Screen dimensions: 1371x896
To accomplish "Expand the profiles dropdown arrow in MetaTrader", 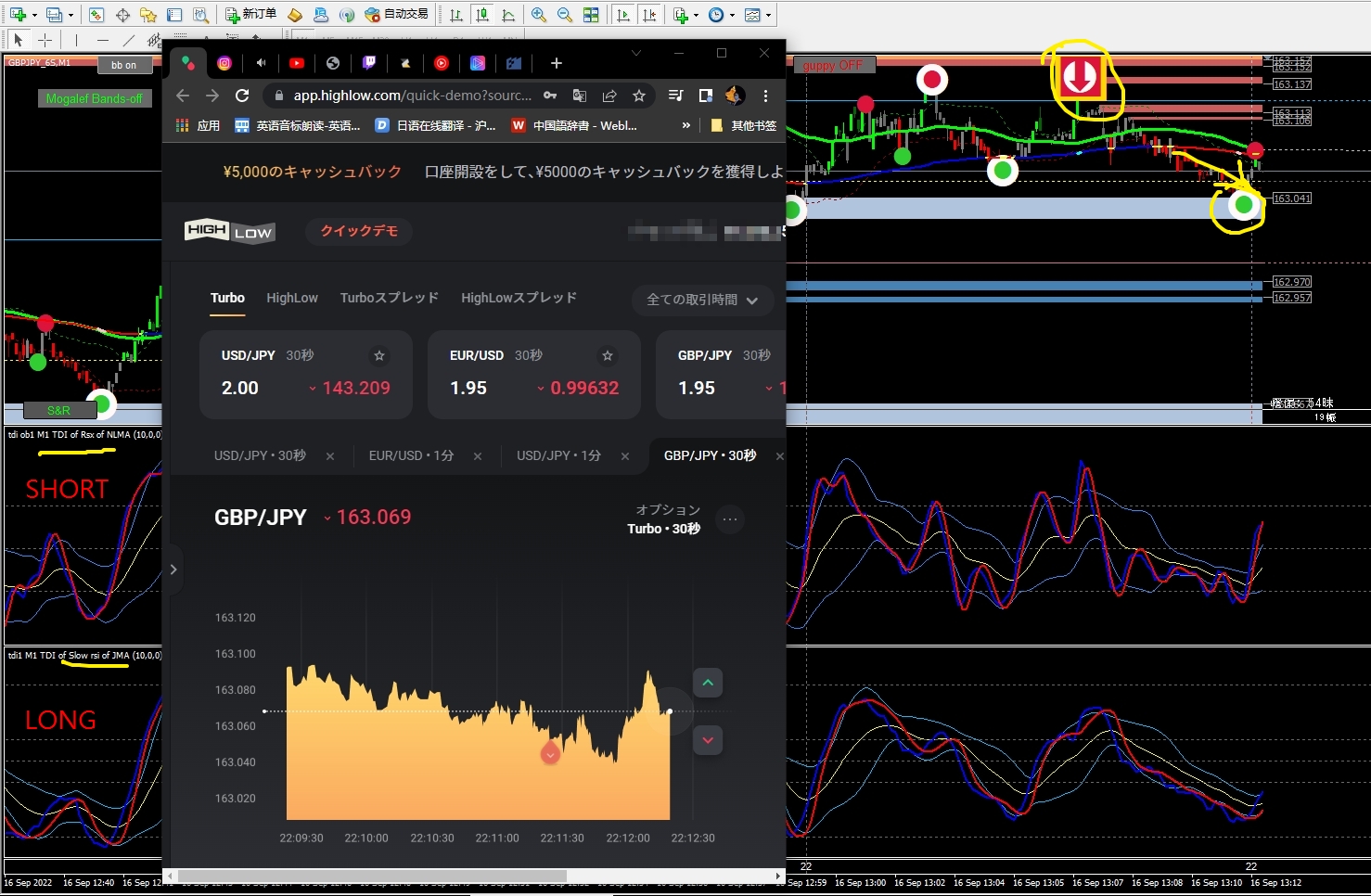I will (70, 15).
